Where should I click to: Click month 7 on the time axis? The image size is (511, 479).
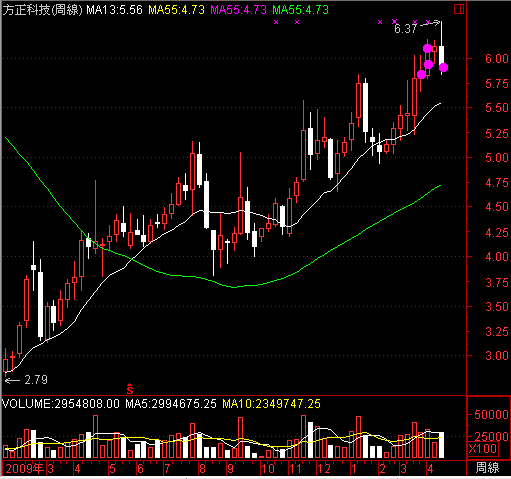(x=167, y=469)
